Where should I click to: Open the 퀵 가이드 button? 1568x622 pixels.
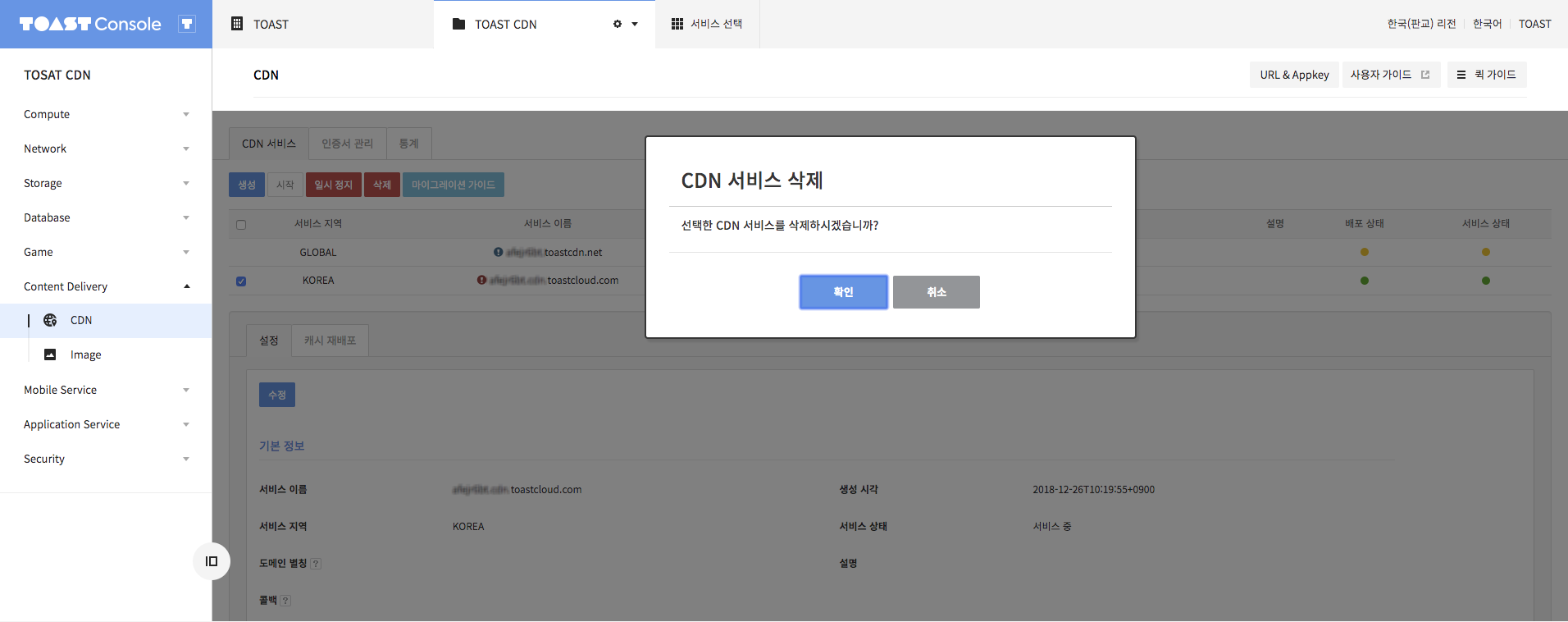[x=1487, y=75]
